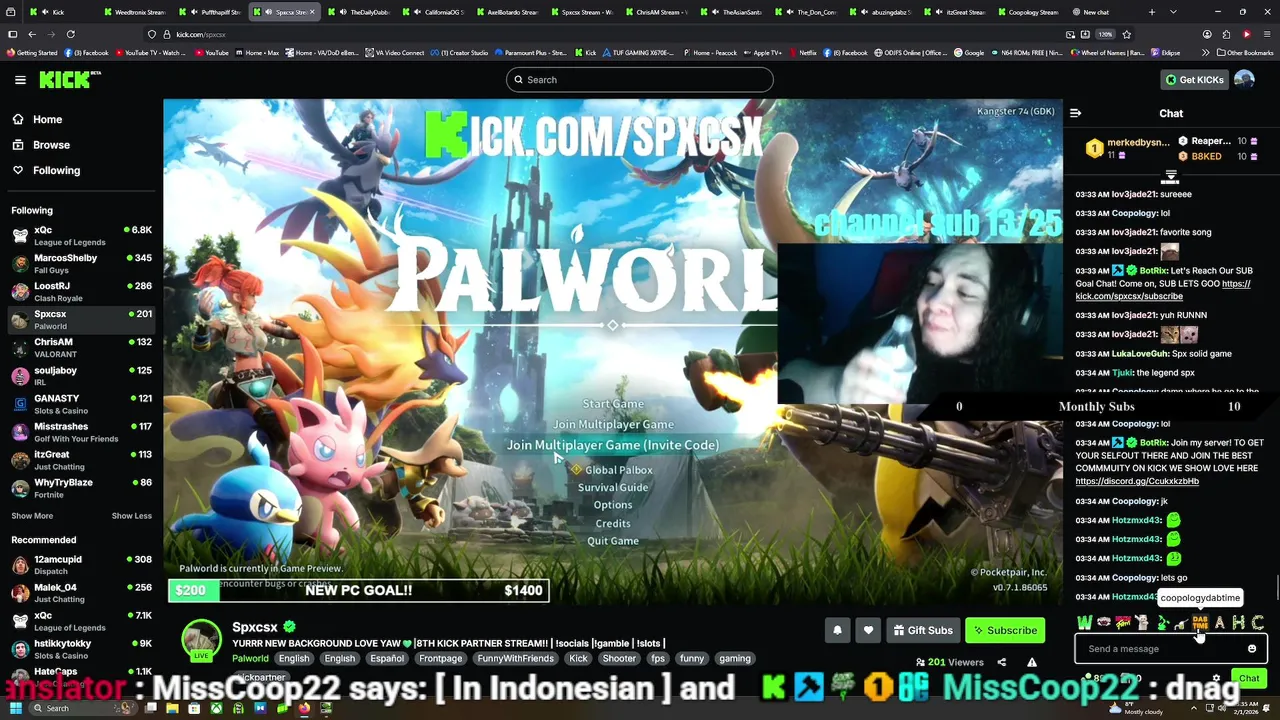Open Misstrashes channel
The width and height of the screenshot is (1280, 720).
(x=82, y=431)
